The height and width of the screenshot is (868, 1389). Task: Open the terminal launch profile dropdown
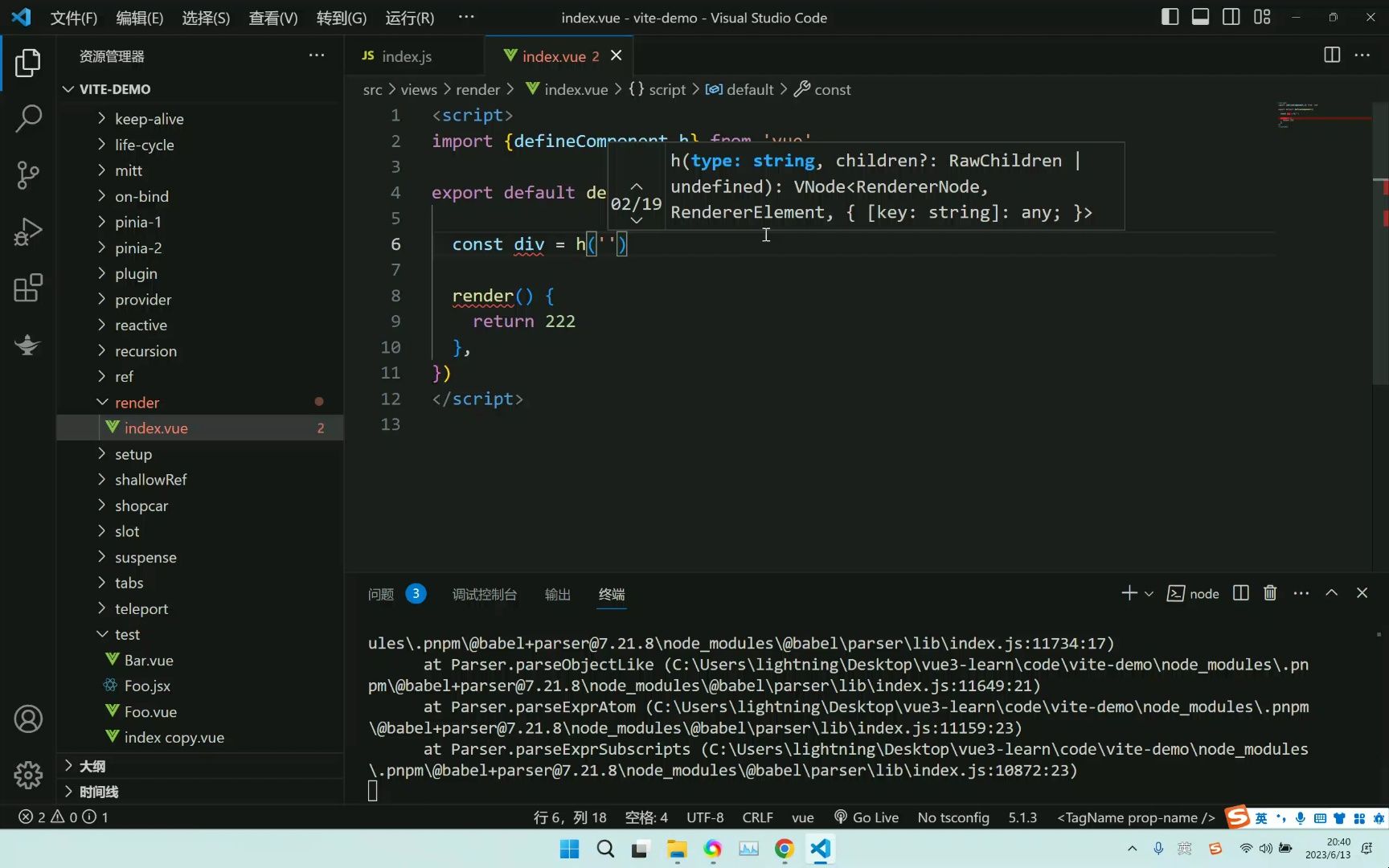tap(1149, 594)
